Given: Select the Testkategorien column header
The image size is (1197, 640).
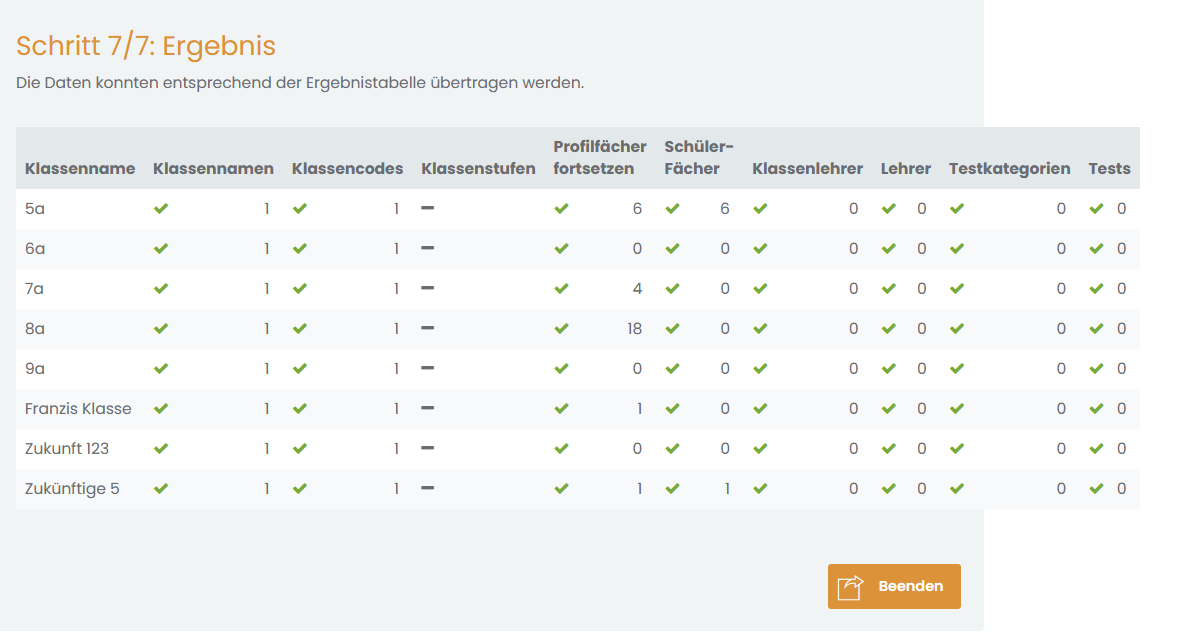Looking at the screenshot, I should 1009,169.
